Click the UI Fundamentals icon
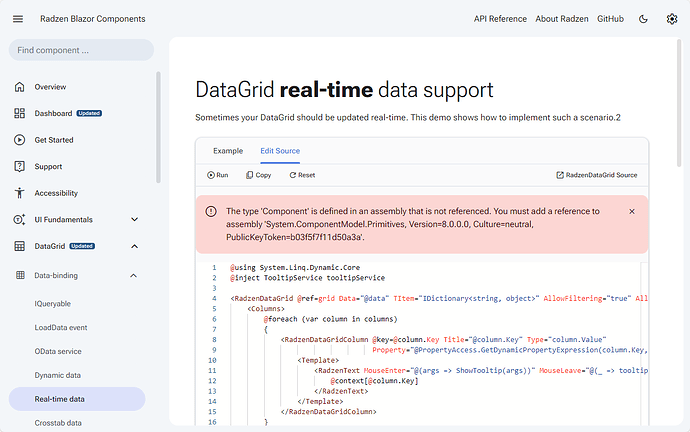The width and height of the screenshot is (690, 432). coord(19,220)
